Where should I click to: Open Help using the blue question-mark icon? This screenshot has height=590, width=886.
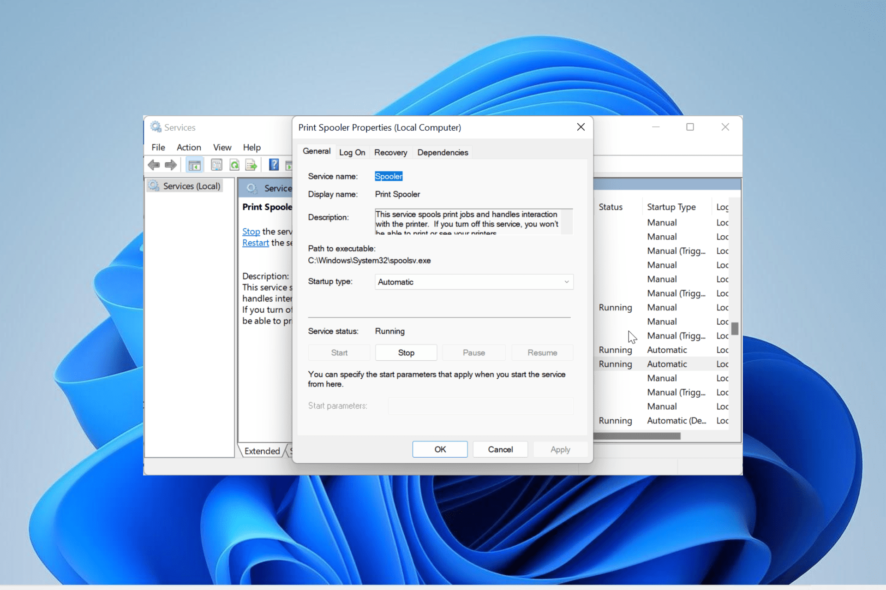coord(273,165)
